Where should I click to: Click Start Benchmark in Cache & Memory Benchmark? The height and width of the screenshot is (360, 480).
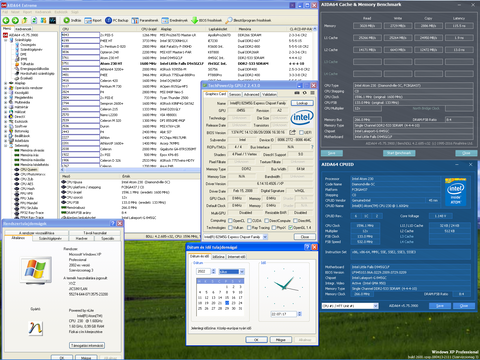[x=399, y=153]
